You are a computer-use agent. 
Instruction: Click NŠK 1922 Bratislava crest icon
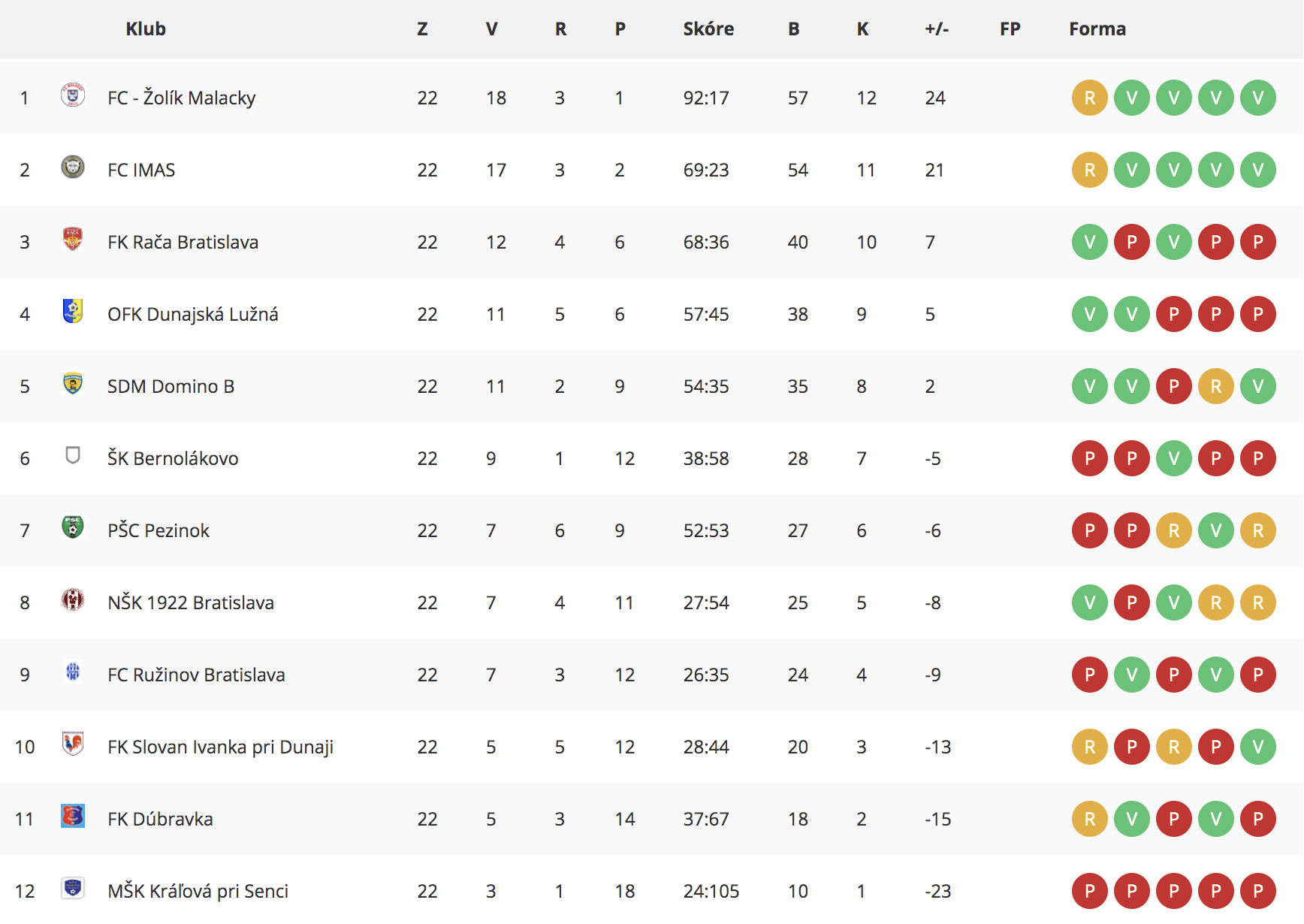tap(73, 599)
